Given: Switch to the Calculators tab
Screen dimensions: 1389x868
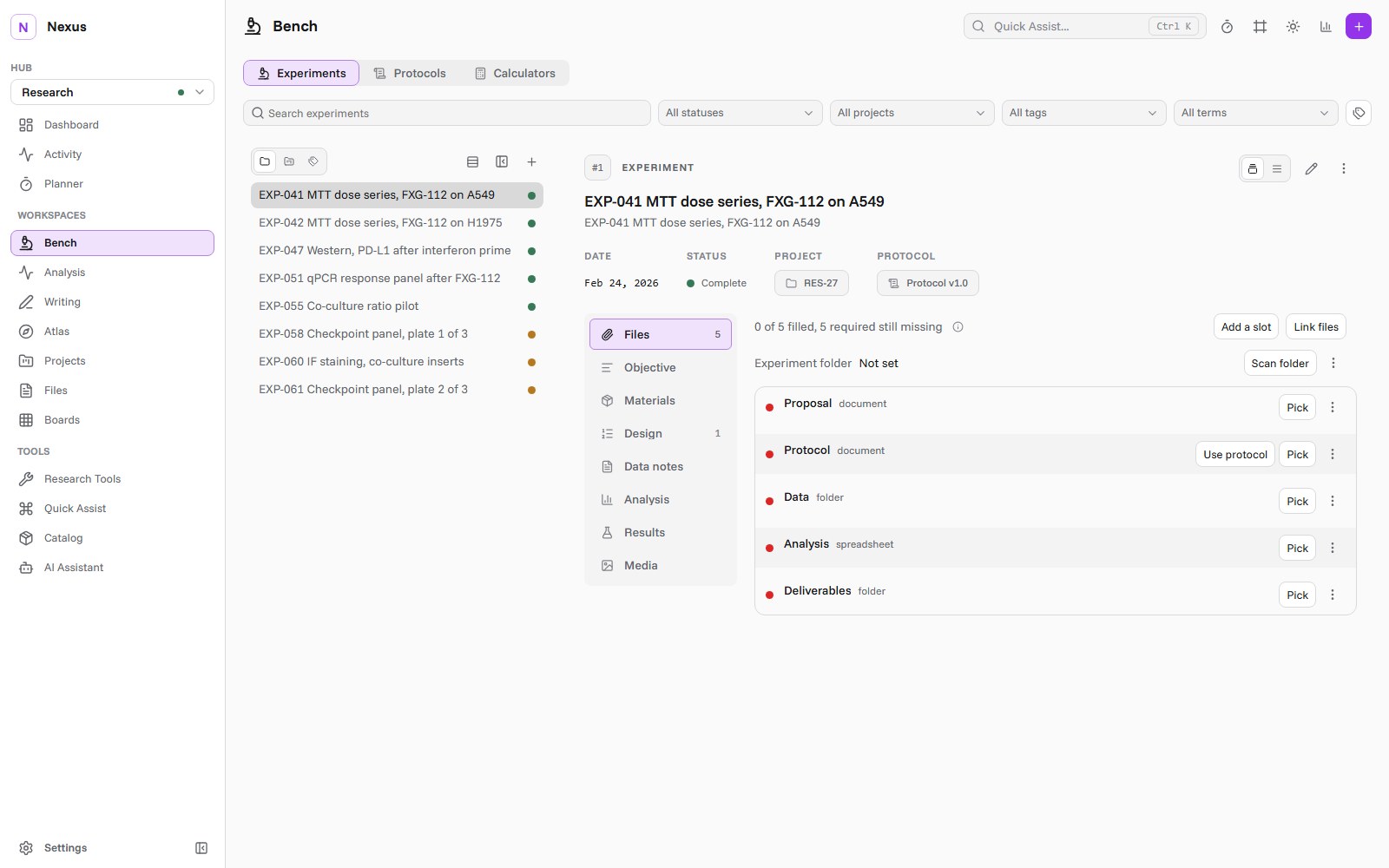Looking at the screenshot, I should 515,73.
